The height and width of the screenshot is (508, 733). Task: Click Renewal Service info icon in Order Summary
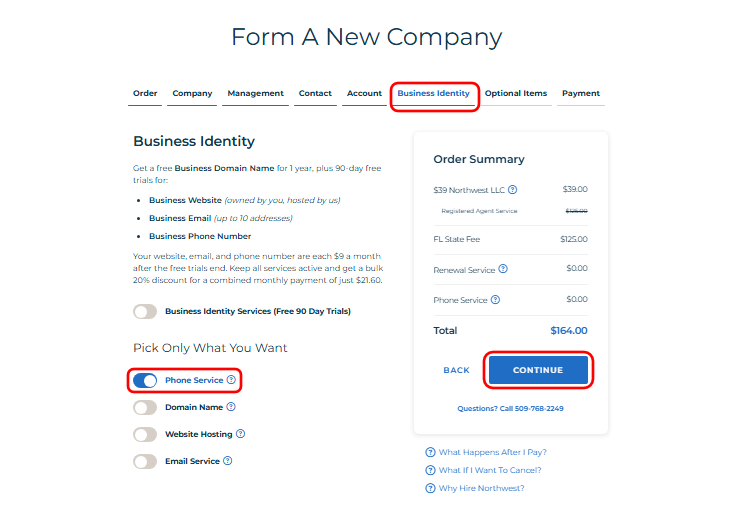click(x=503, y=269)
